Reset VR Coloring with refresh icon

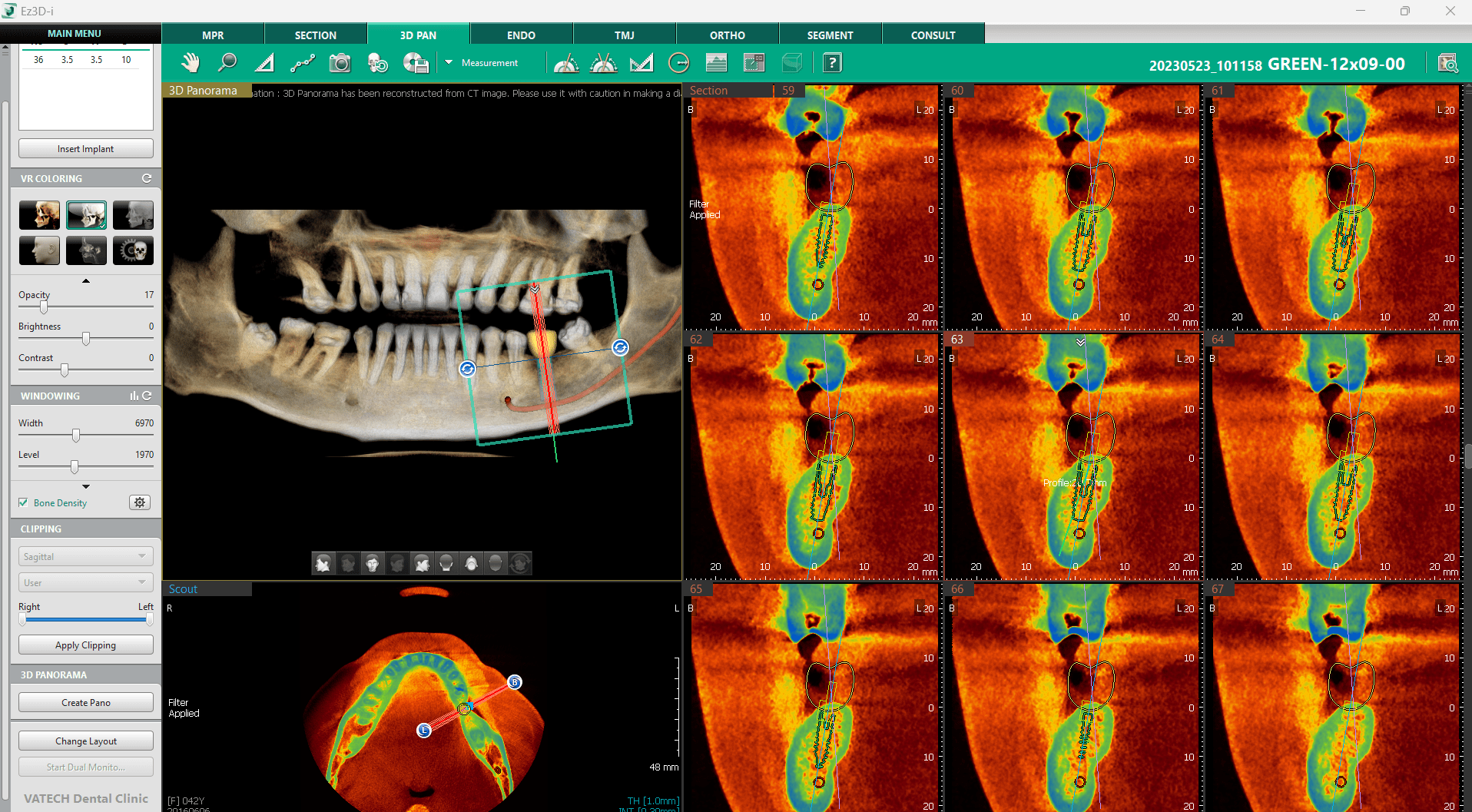coord(147,178)
